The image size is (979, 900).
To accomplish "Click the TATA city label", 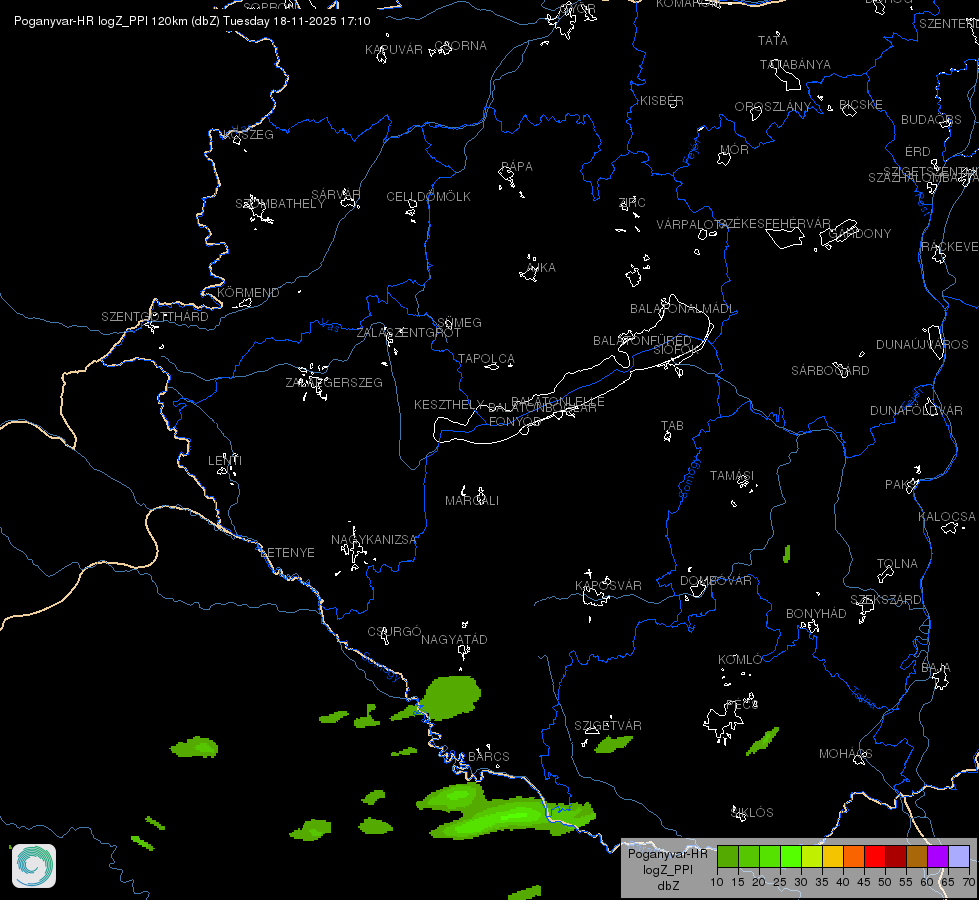I will (772, 40).
